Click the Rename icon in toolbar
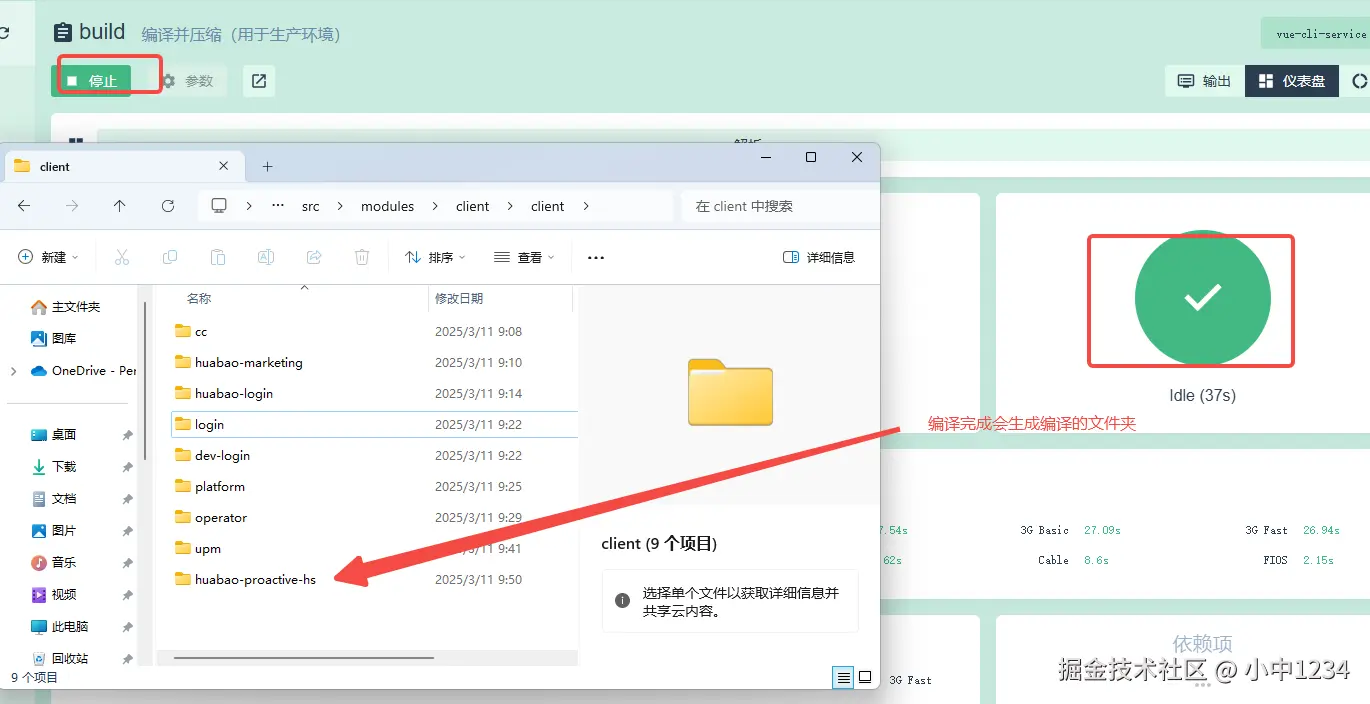 click(x=266, y=257)
